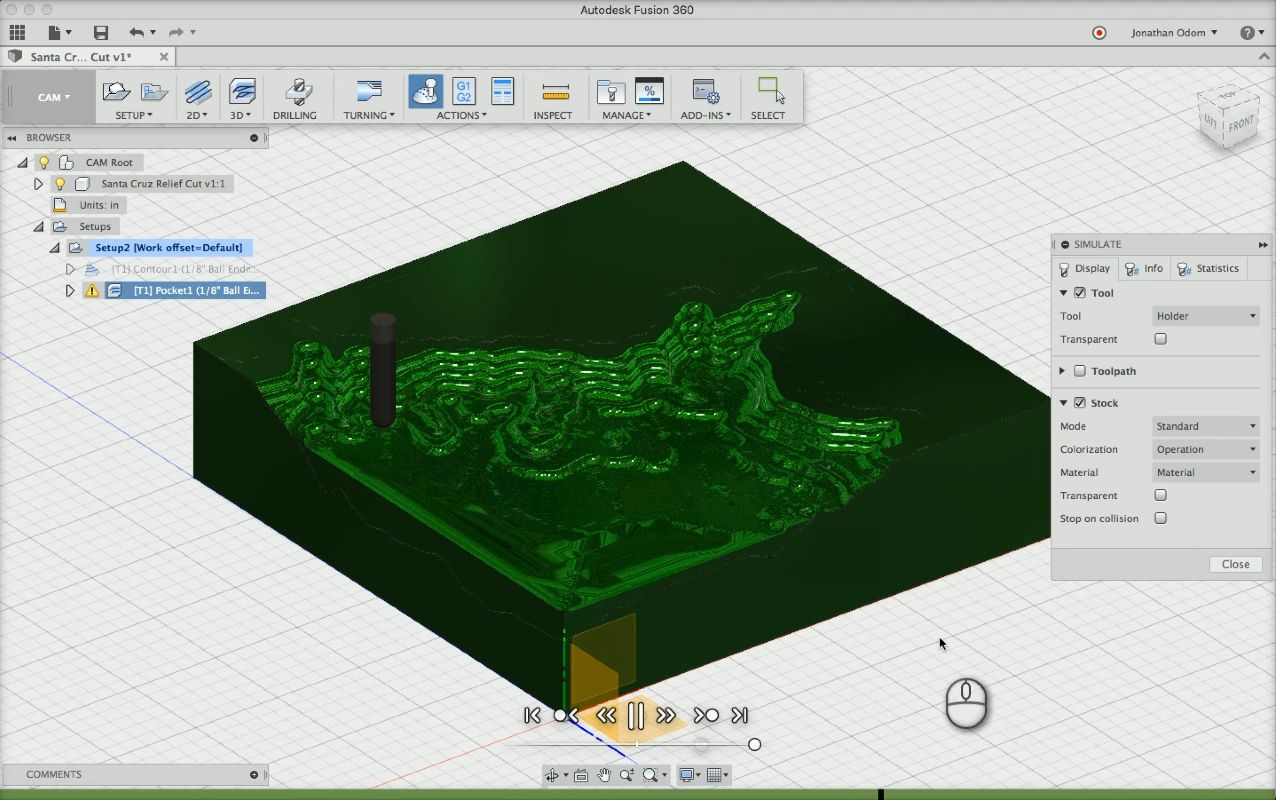Switch to the Statistics tab
The height and width of the screenshot is (800, 1276).
tap(1208, 268)
